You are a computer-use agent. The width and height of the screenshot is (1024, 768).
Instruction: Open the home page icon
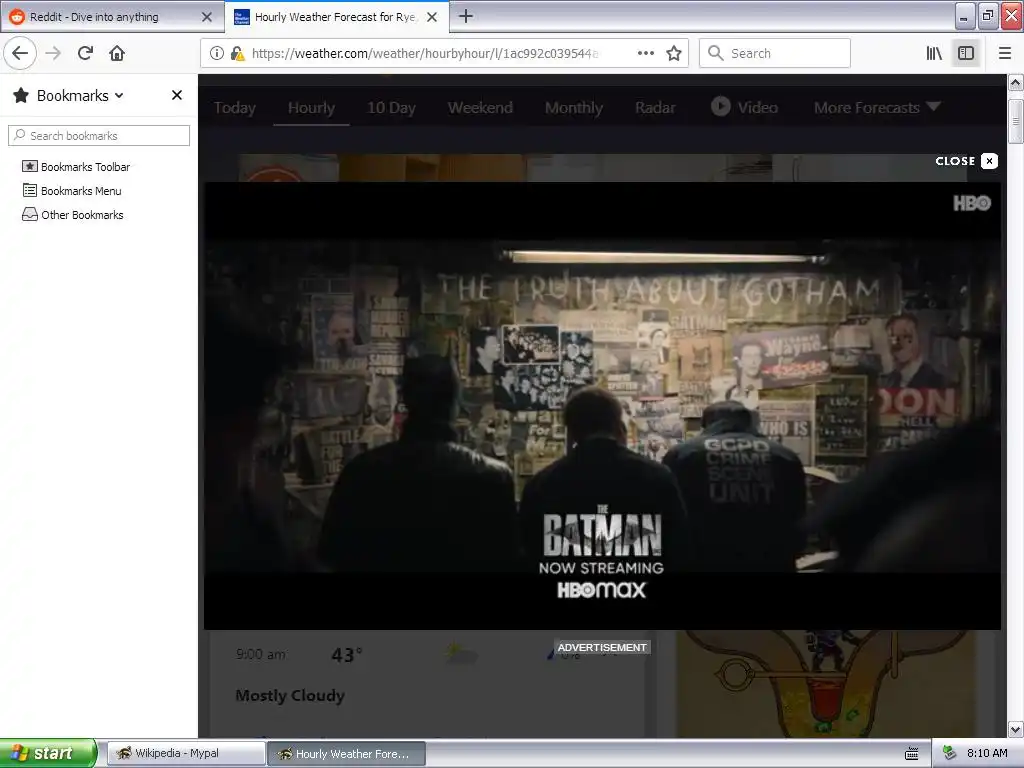117,53
